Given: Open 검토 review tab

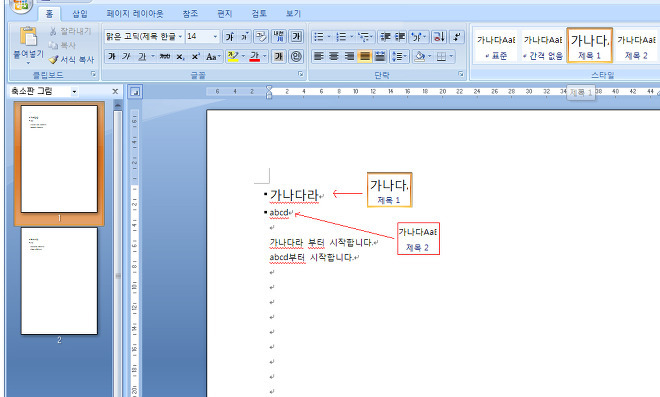Looking at the screenshot, I should click(x=259, y=13).
